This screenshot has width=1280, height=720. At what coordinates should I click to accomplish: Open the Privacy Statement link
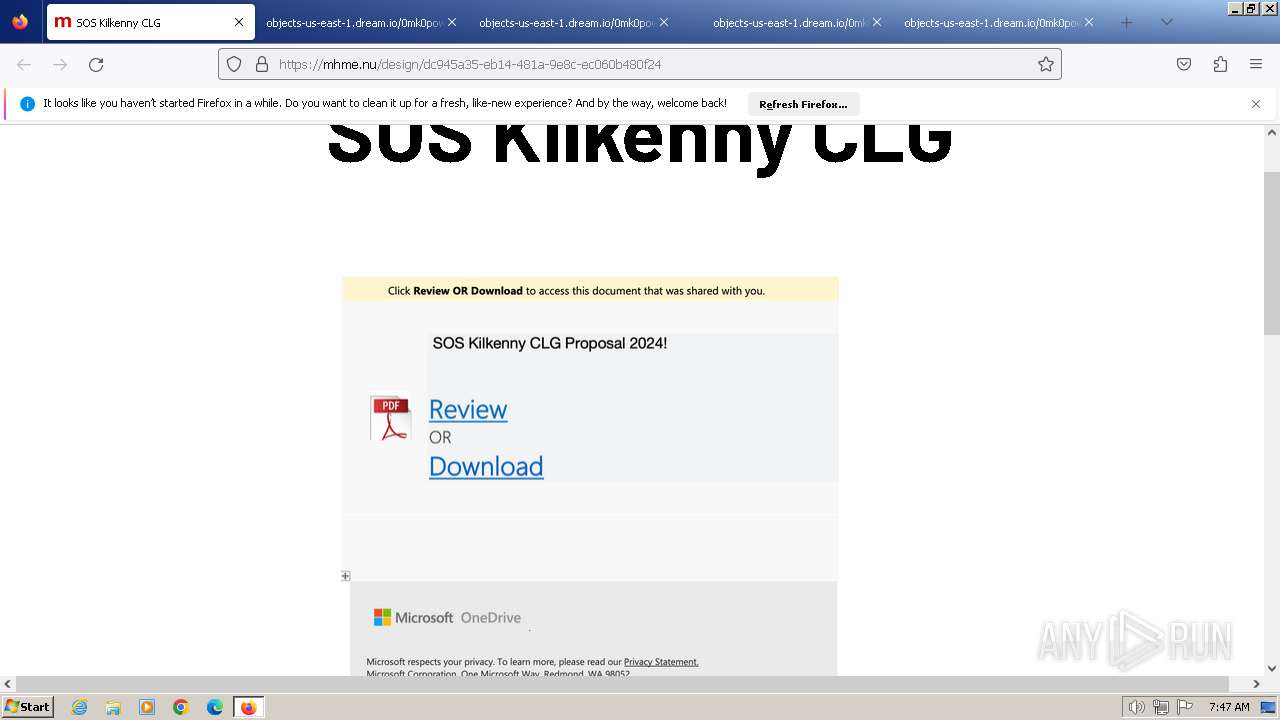click(x=661, y=662)
